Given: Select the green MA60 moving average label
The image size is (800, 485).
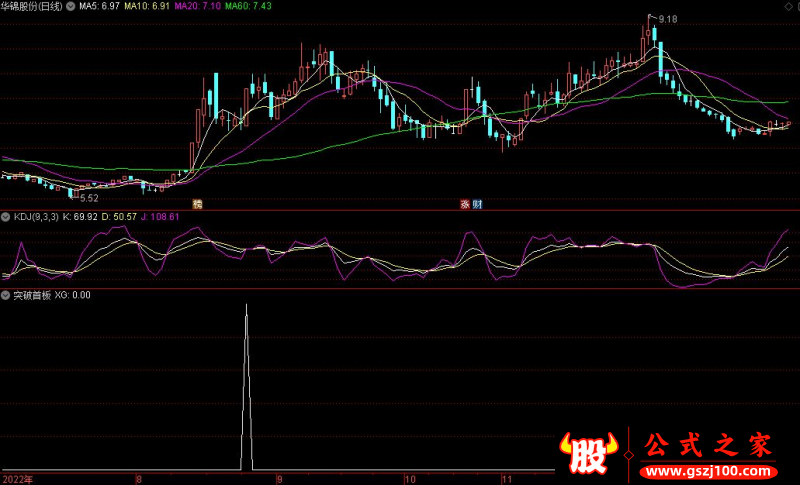Looking at the screenshot, I should pyautogui.click(x=248, y=7).
